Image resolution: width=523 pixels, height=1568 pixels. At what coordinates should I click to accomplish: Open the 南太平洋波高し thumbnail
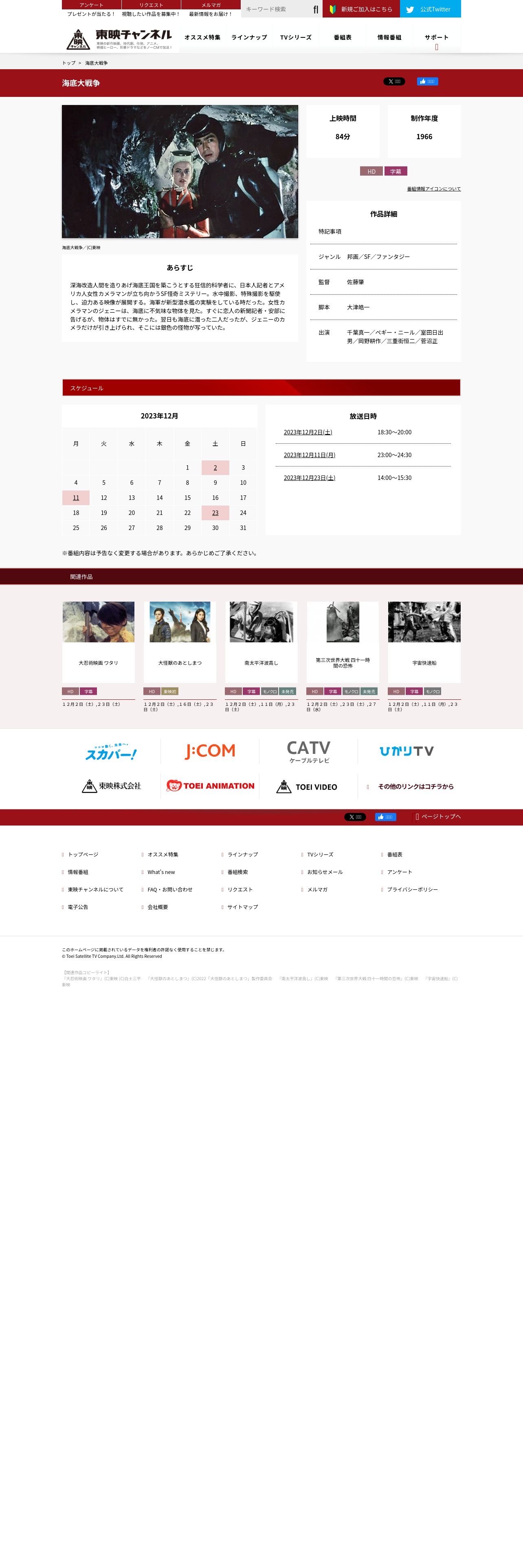click(x=261, y=622)
